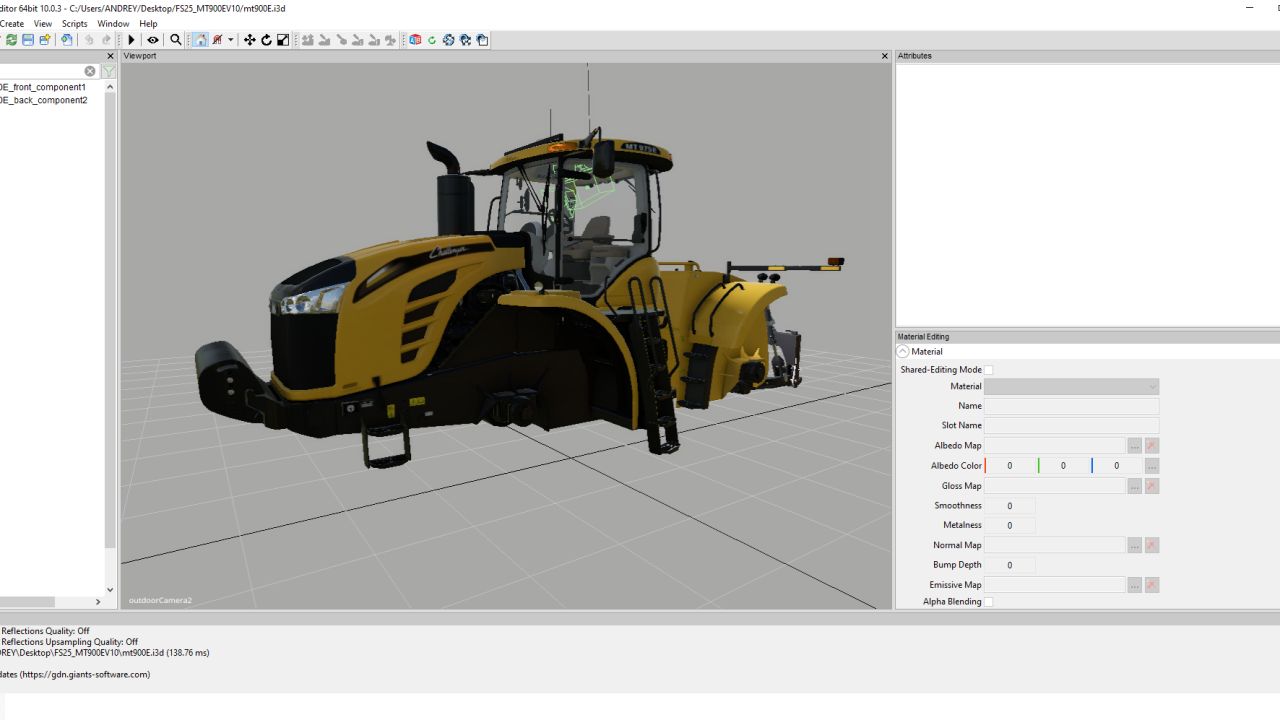
Task: Select the back_component2 tree item
Action: 43,100
